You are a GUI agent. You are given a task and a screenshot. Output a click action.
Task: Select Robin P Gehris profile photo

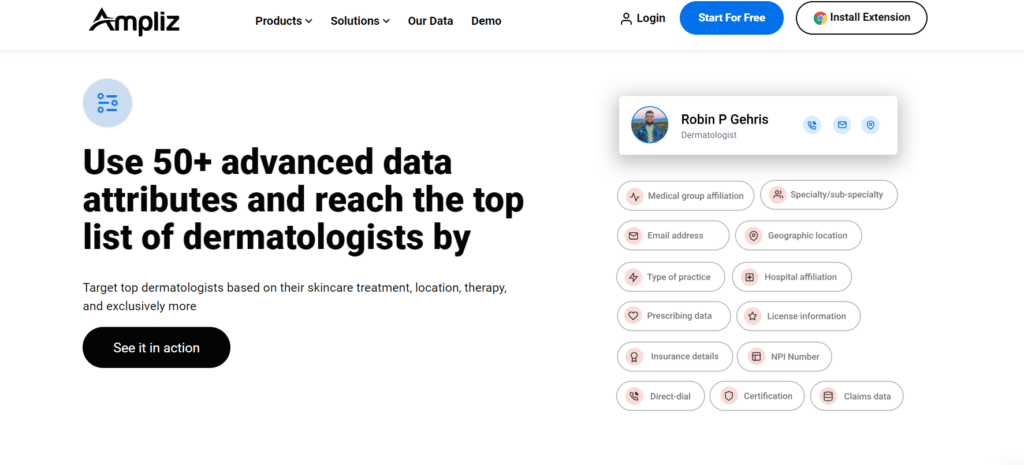650,125
